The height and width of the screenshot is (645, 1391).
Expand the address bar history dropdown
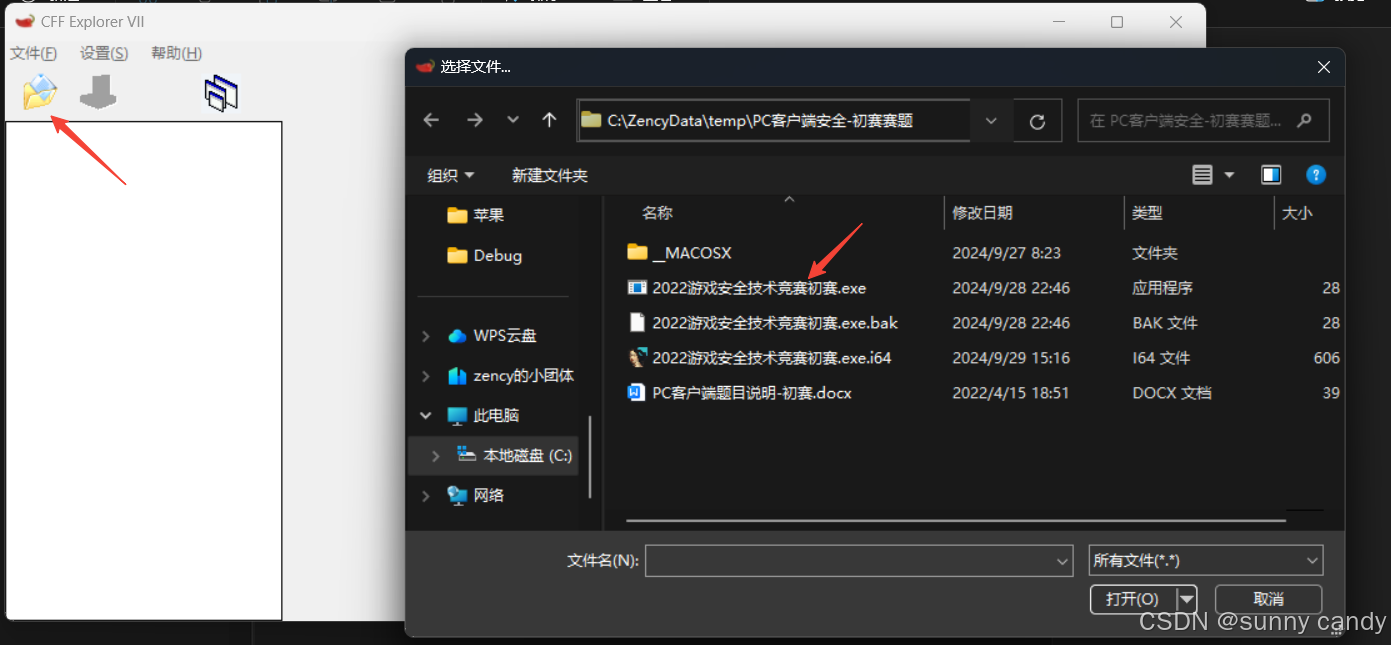pyautogui.click(x=991, y=120)
